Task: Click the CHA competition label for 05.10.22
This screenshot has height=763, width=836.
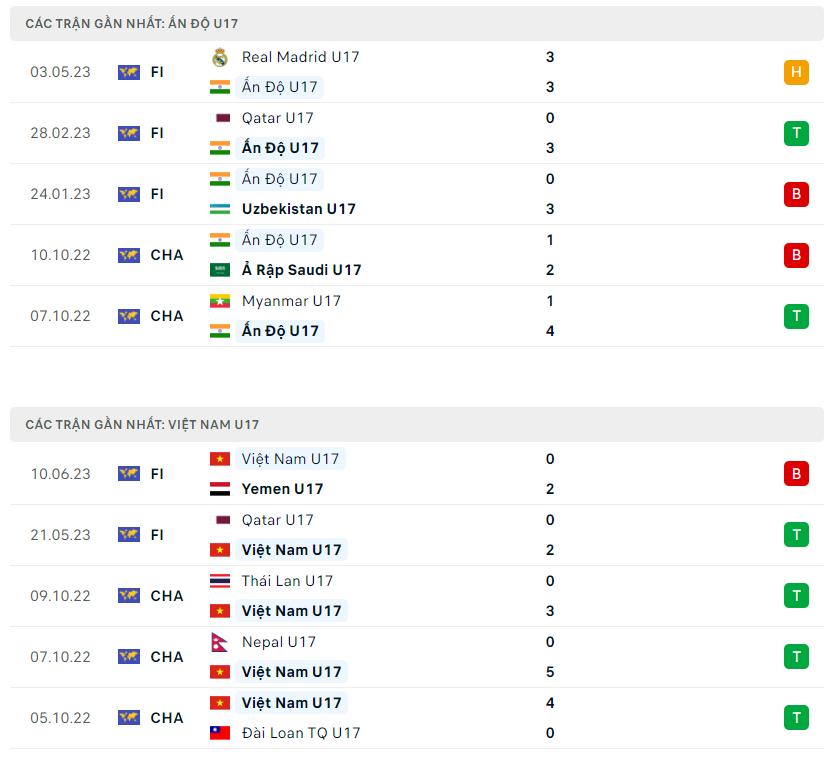Action: click(x=167, y=718)
